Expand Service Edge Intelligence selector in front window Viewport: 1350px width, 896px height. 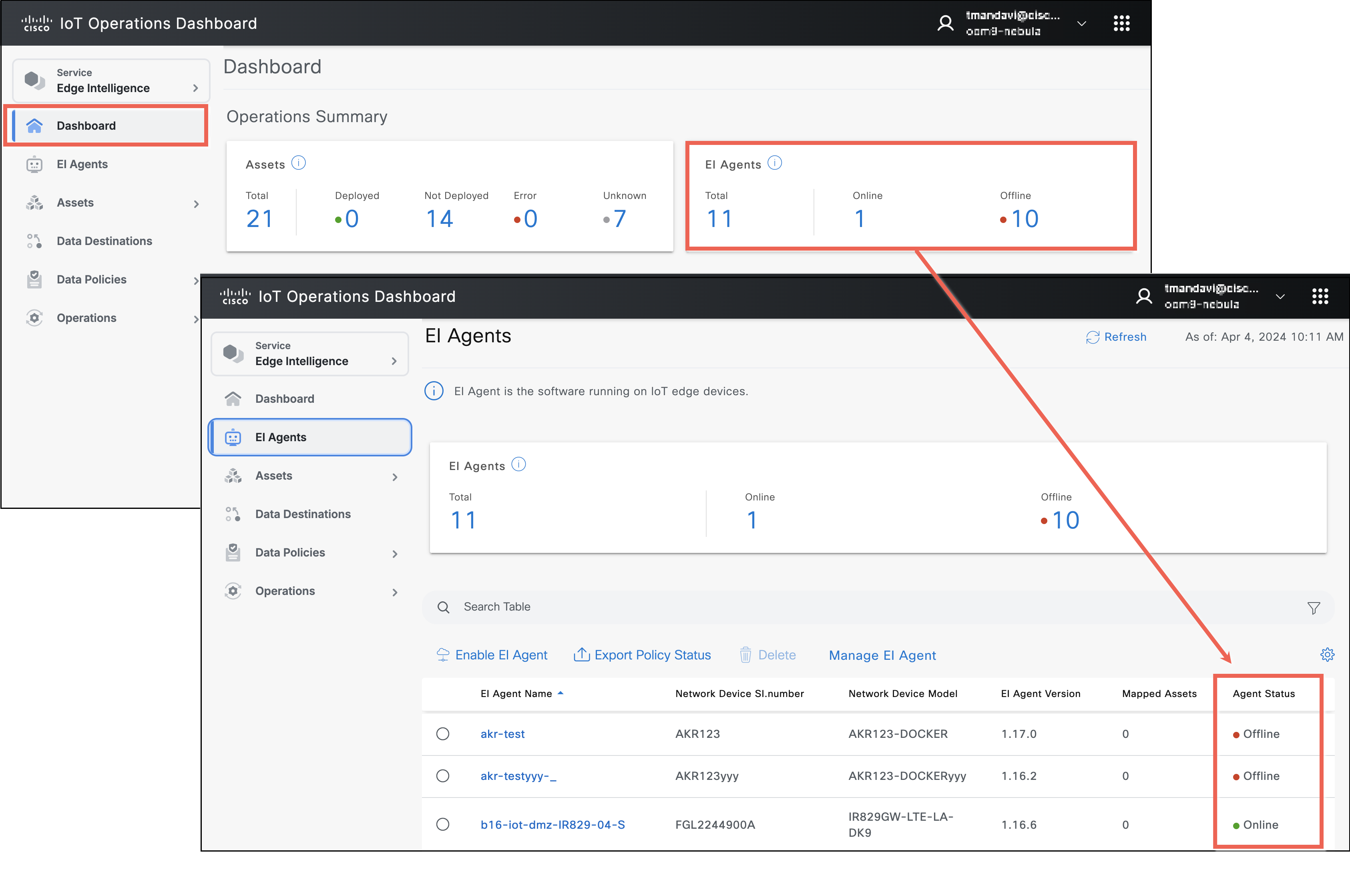[x=309, y=354]
